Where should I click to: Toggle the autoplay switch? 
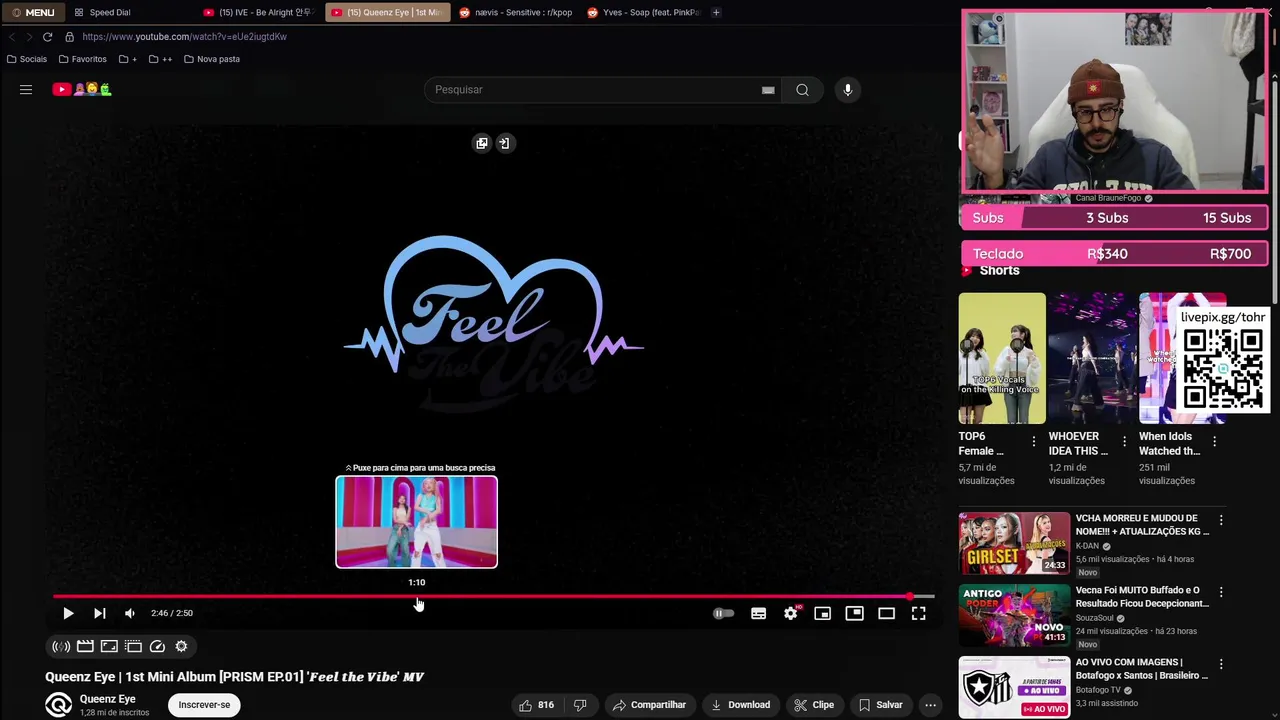click(x=723, y=613)
